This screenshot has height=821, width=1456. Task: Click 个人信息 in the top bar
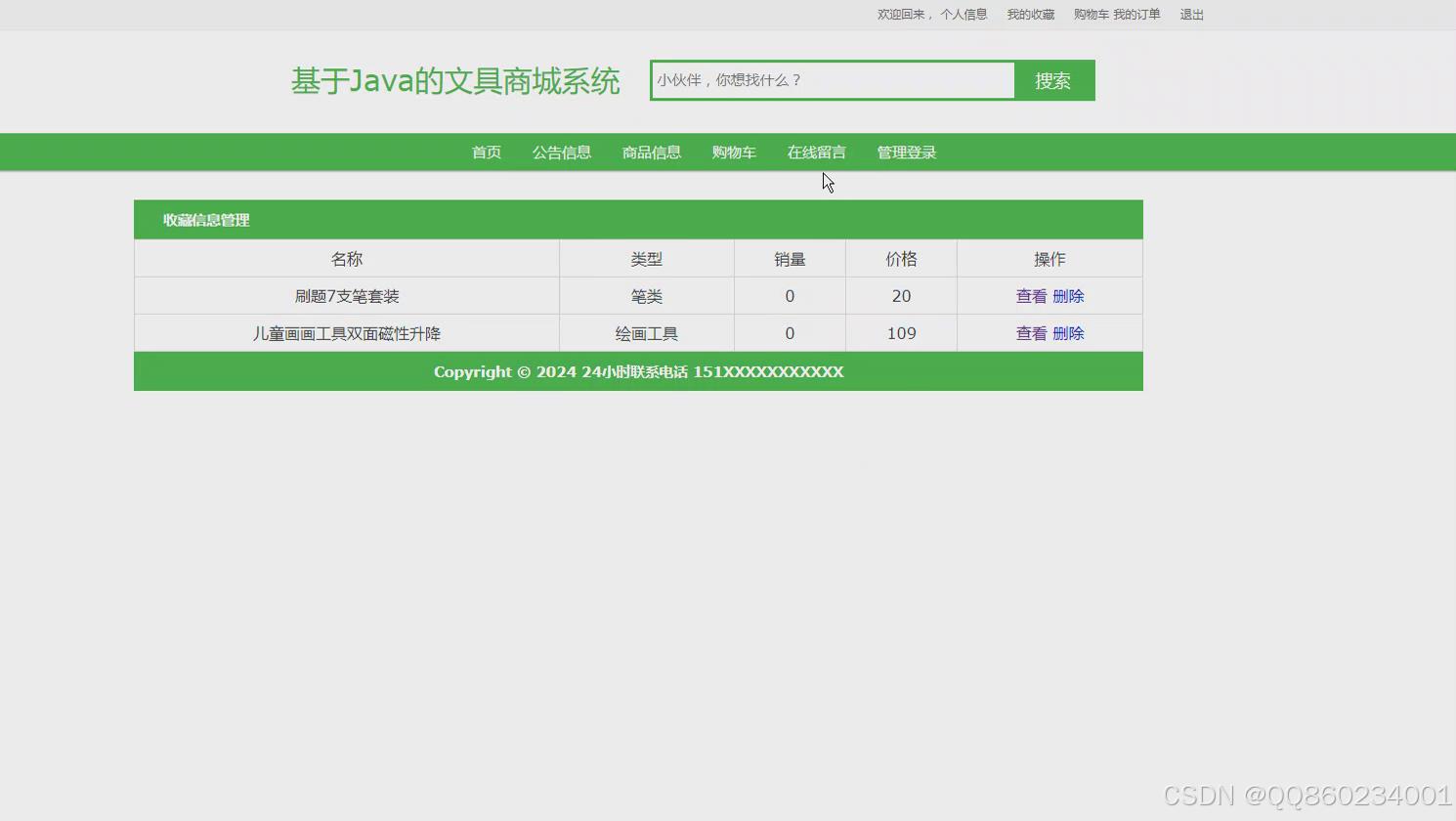coord(964,14)
